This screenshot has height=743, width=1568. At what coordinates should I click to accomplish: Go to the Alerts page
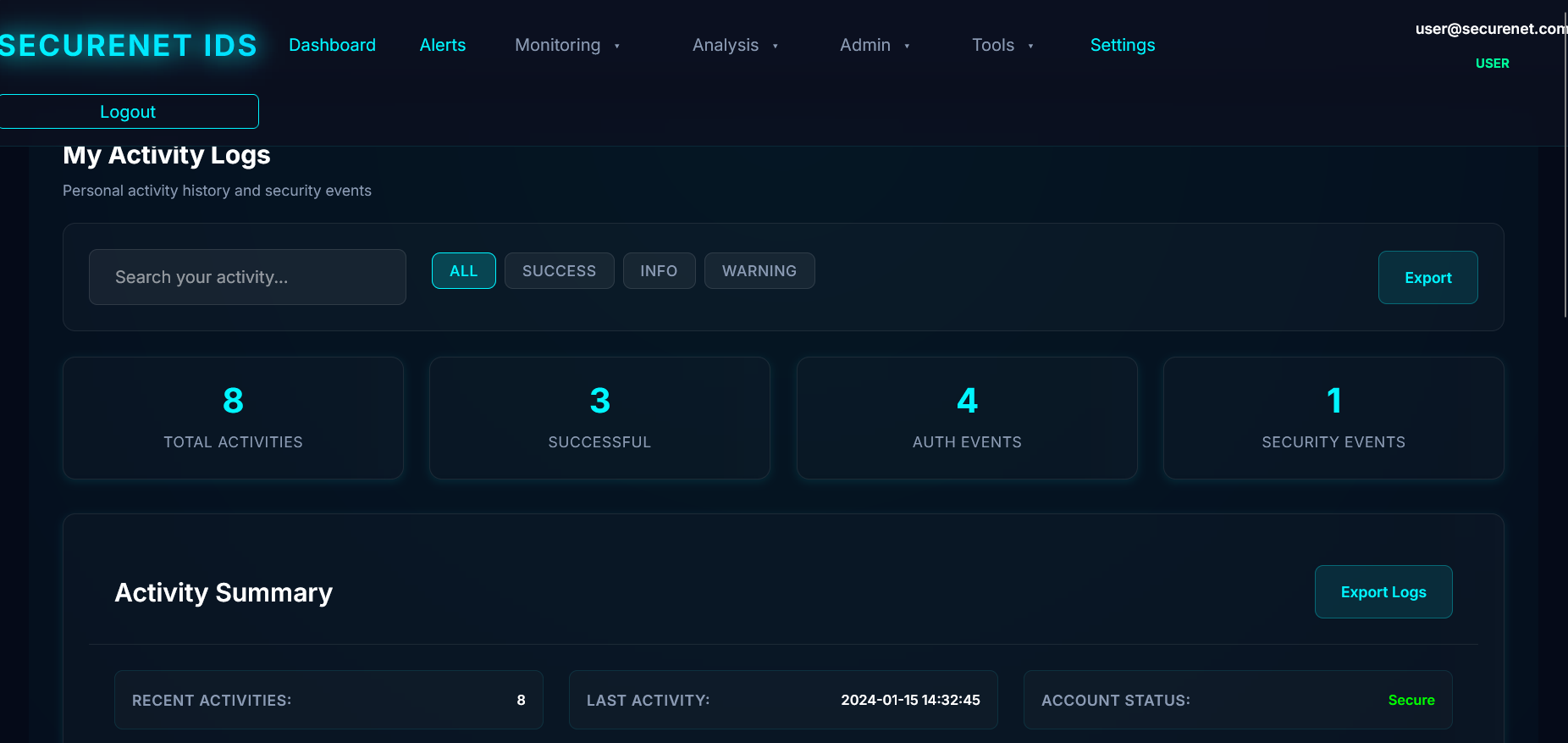443,45
